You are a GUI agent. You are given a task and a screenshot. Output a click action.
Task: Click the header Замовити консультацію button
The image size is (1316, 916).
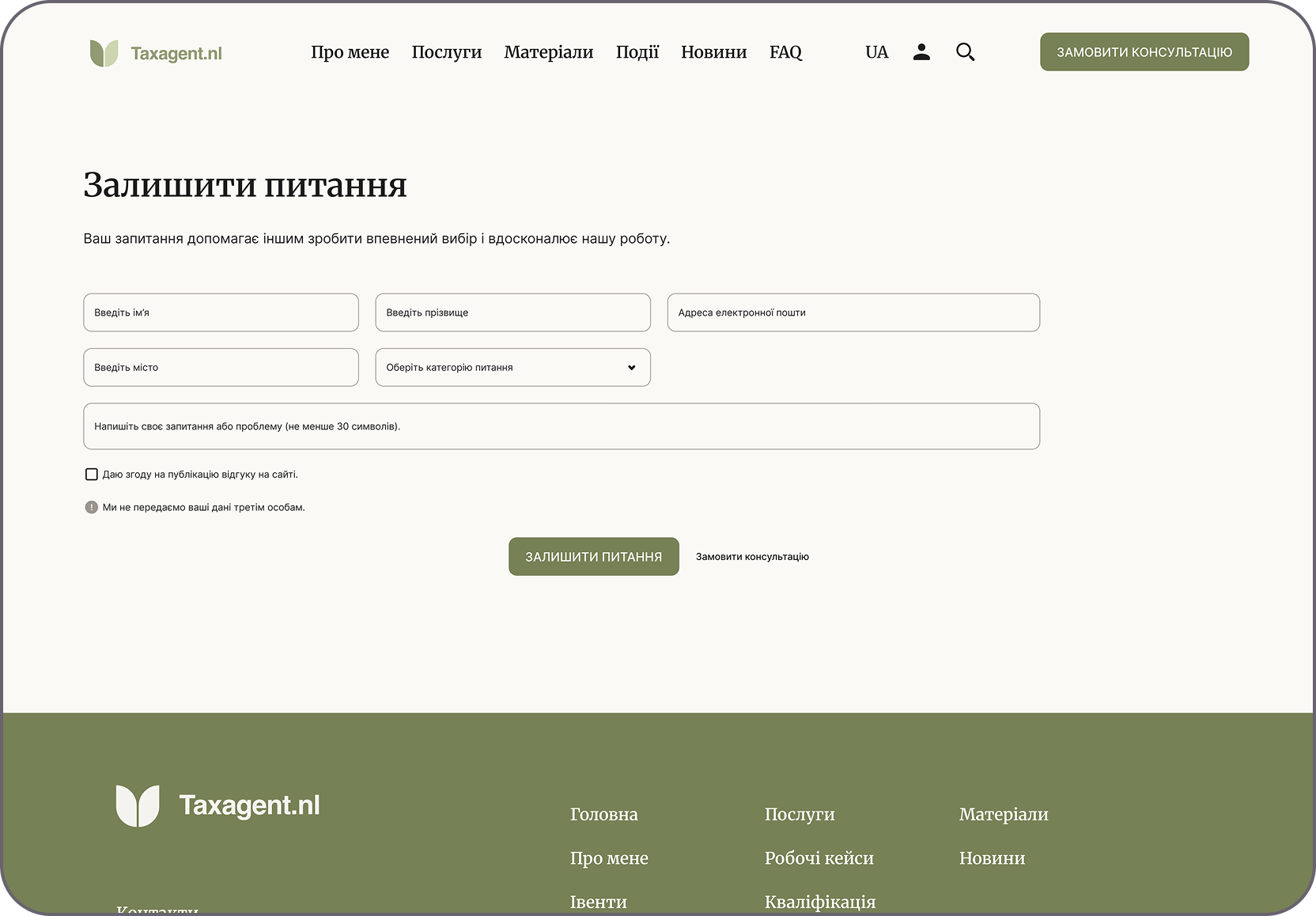[x=1144, y=52]
